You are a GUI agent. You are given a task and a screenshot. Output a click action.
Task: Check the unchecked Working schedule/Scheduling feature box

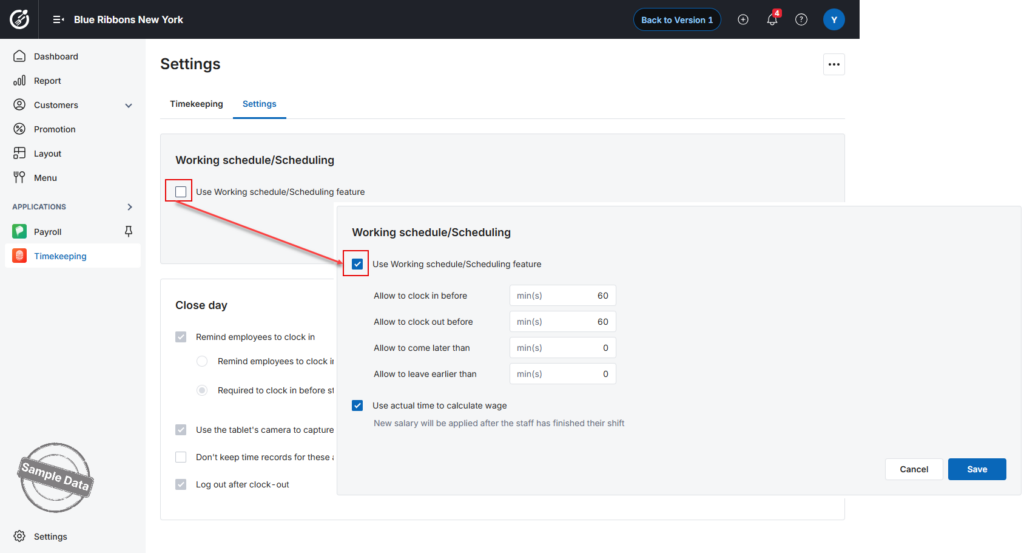coord(181,191)
